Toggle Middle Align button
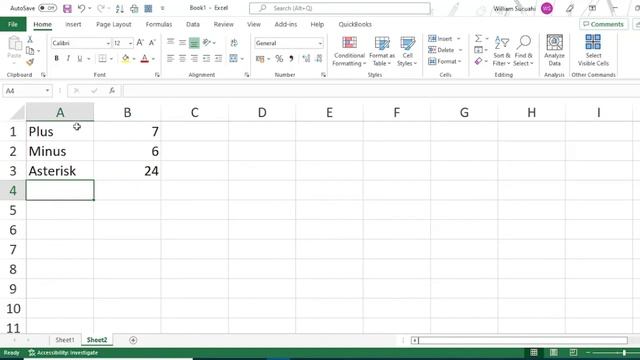Screen dimensions: 640x360 tap(182, 42)
